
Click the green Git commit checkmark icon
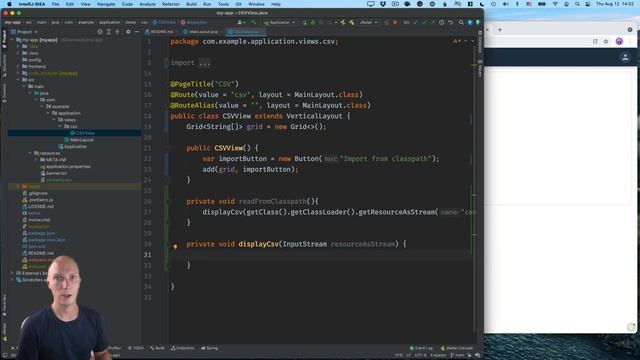point(424,22)
